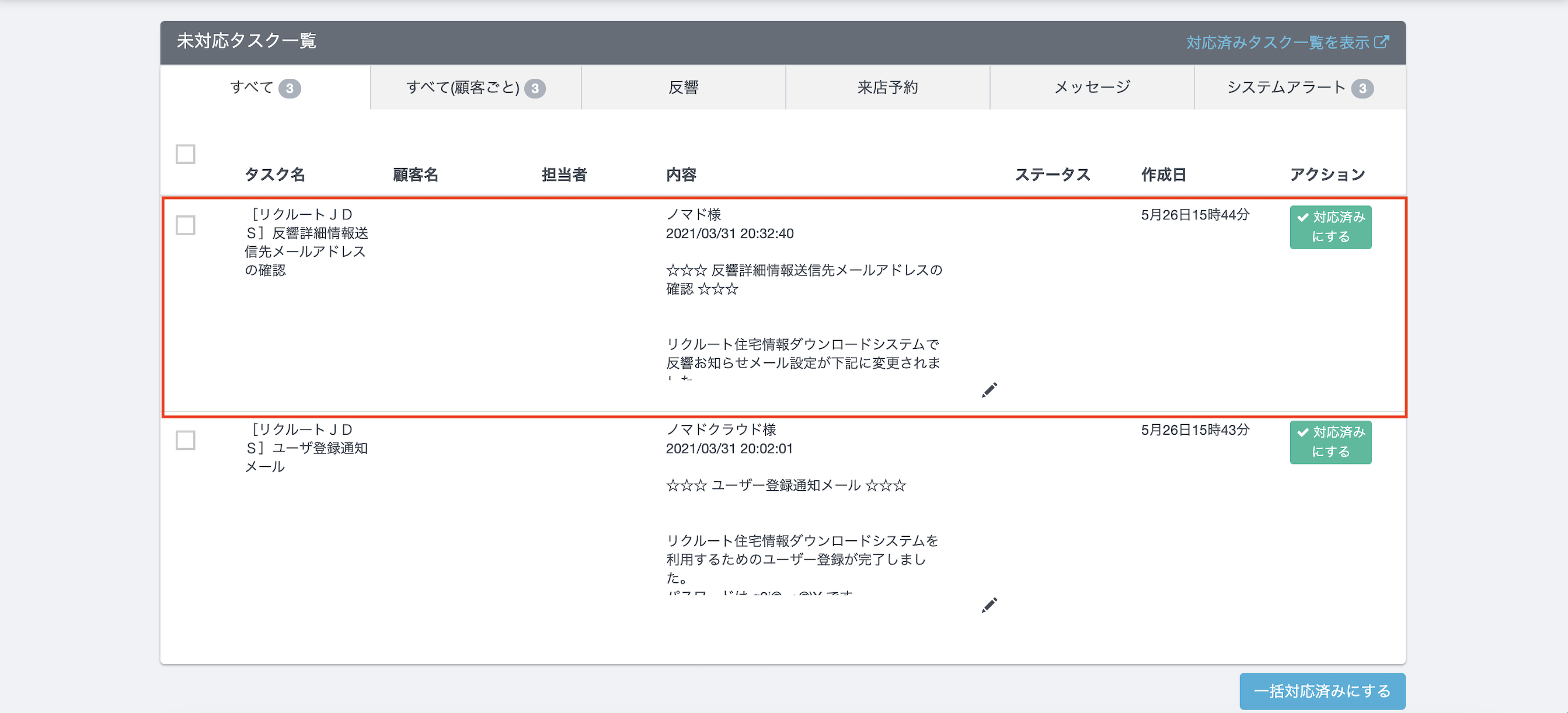The height and width of the screenshot is (713, 1568).
Task: Click the 2021/03/31 20:02:01 timestamp
Action: pos(729,448)
